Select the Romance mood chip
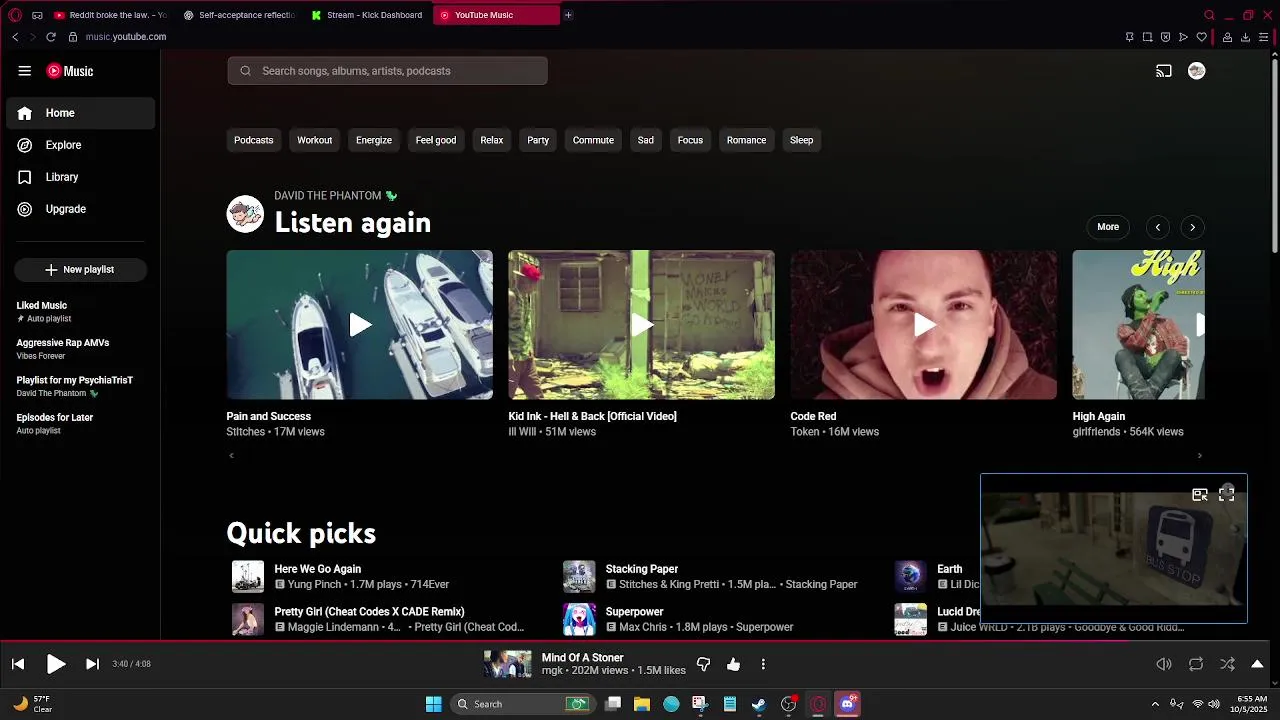The height and width of the screenshot is (720, 1280). (746, 140)
